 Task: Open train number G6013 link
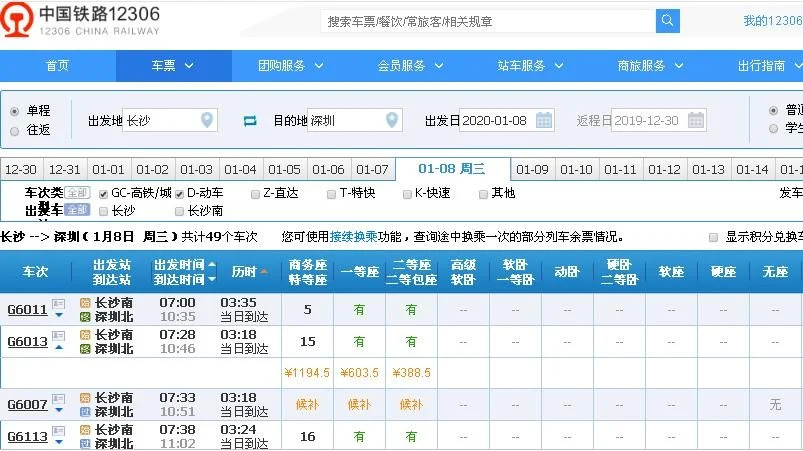[28, 341]
